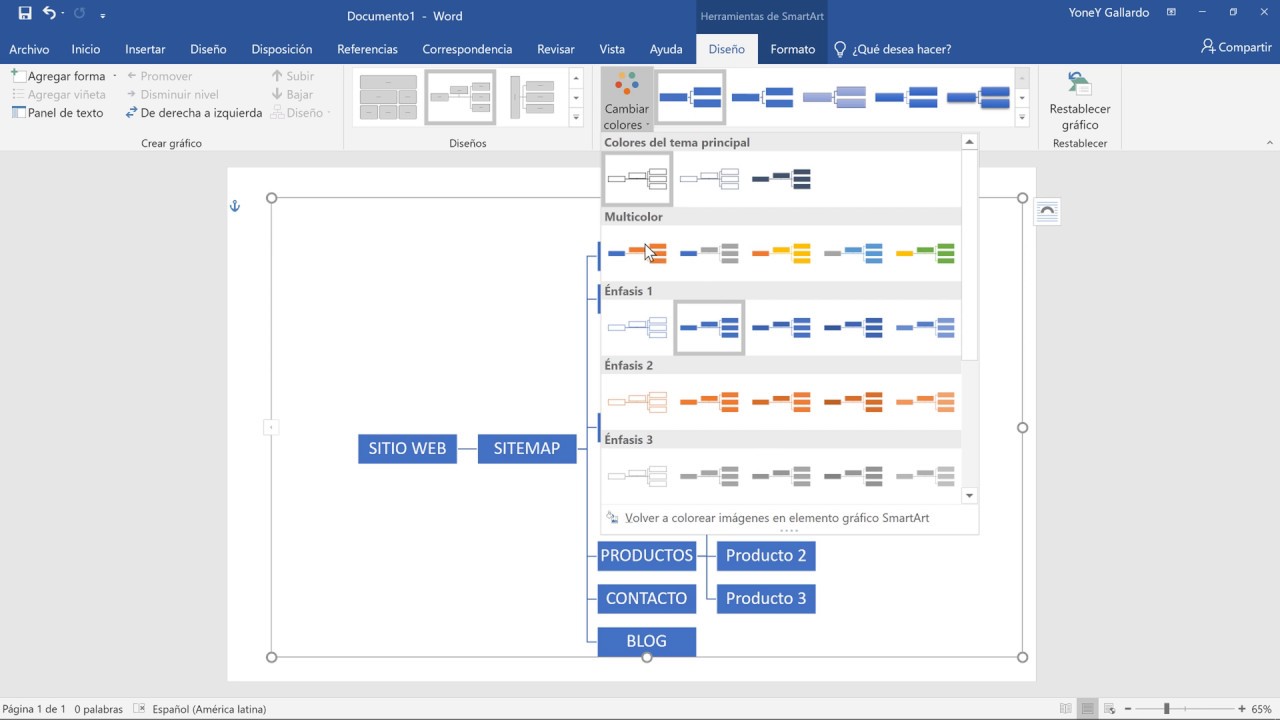Image resolution: width=1280 pixels, height=720 pixels.
Task: Click the Save icon in title bar
Action: tap(25, 14)
